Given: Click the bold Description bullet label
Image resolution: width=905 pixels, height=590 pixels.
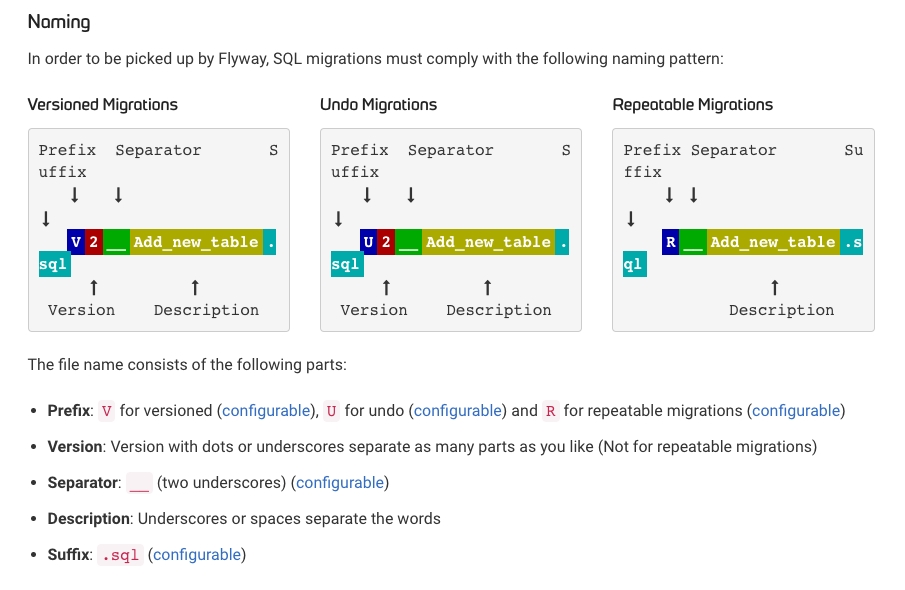Looking at the screenshot, I should tap(88, 519).
